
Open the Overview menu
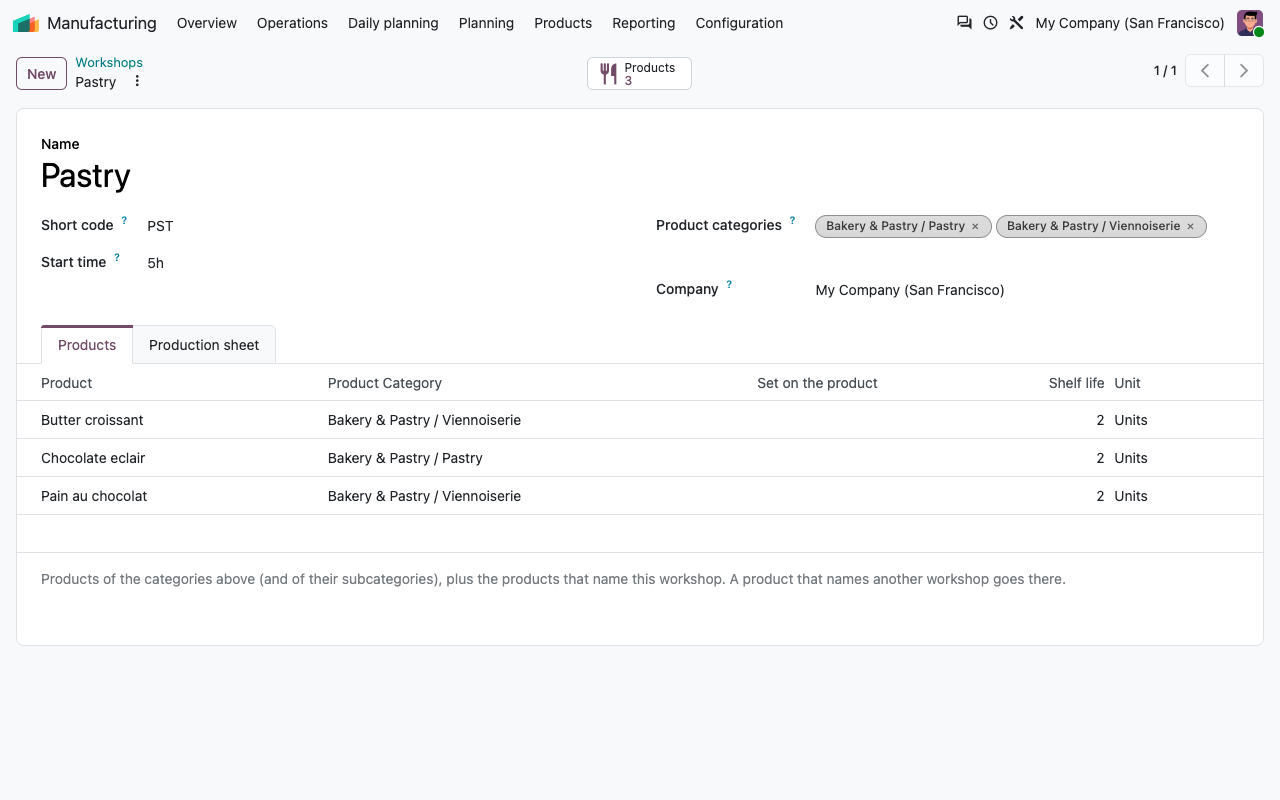pyautogui.click(x=207, y=23)
